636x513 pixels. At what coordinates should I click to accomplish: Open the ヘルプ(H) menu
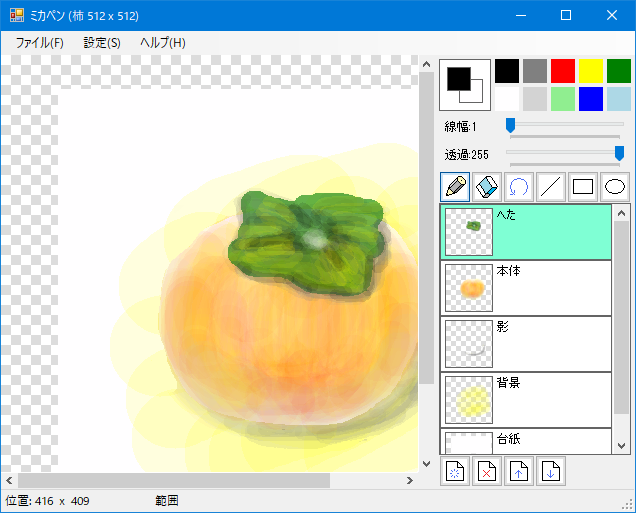[163, 43]
